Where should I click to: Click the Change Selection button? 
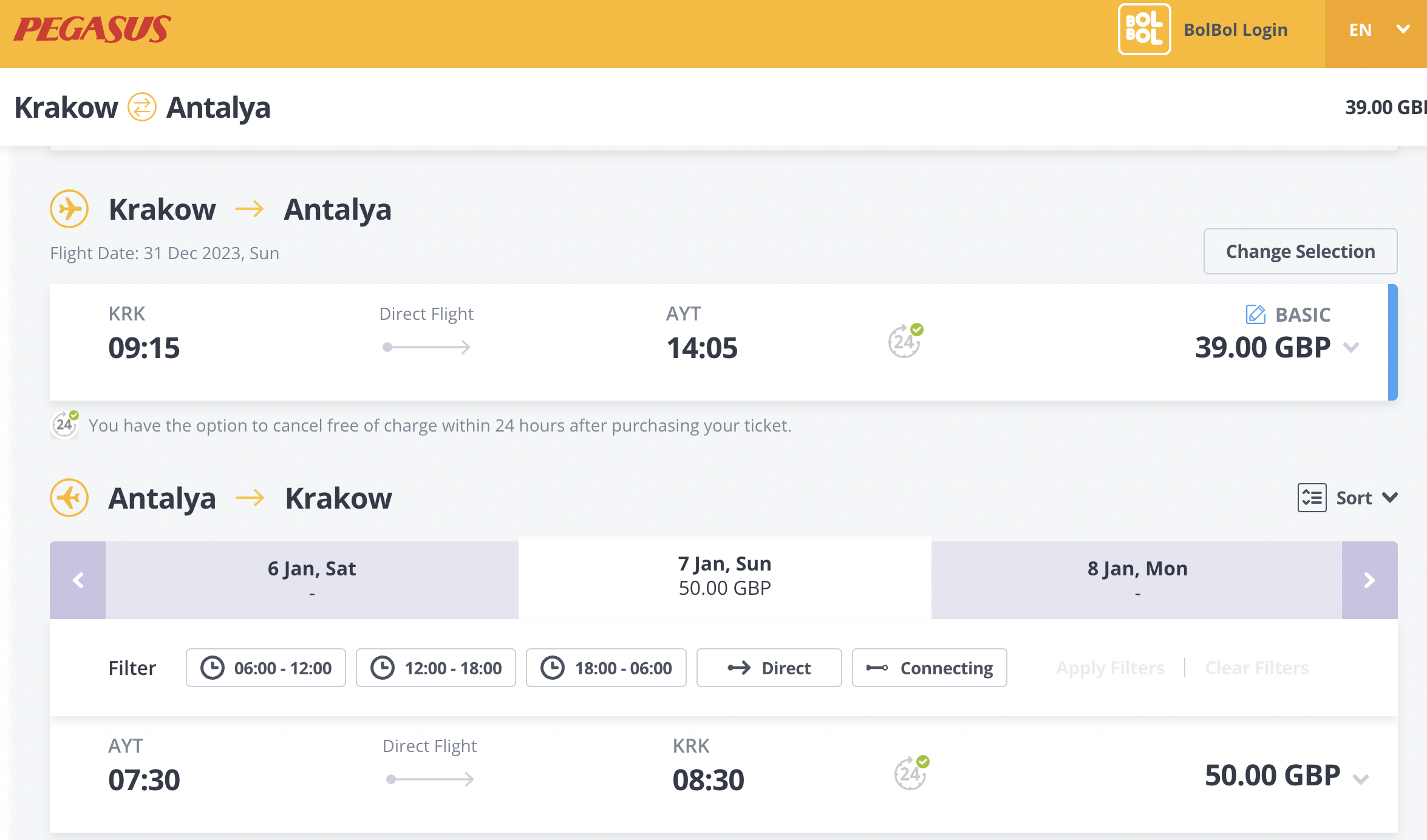1300,251
